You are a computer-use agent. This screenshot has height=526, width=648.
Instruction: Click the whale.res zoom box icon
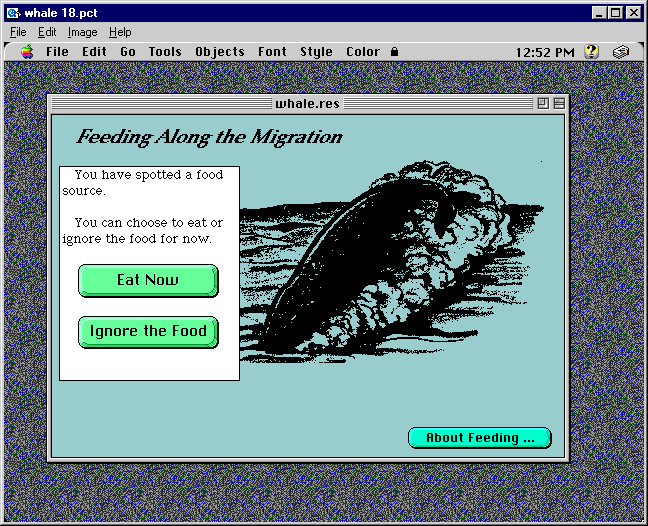tap(543, 103)
